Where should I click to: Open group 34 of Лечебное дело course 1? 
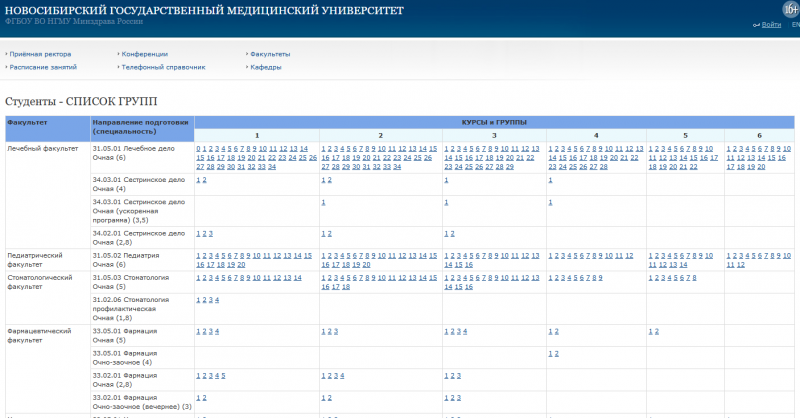(x=272, y=166)
